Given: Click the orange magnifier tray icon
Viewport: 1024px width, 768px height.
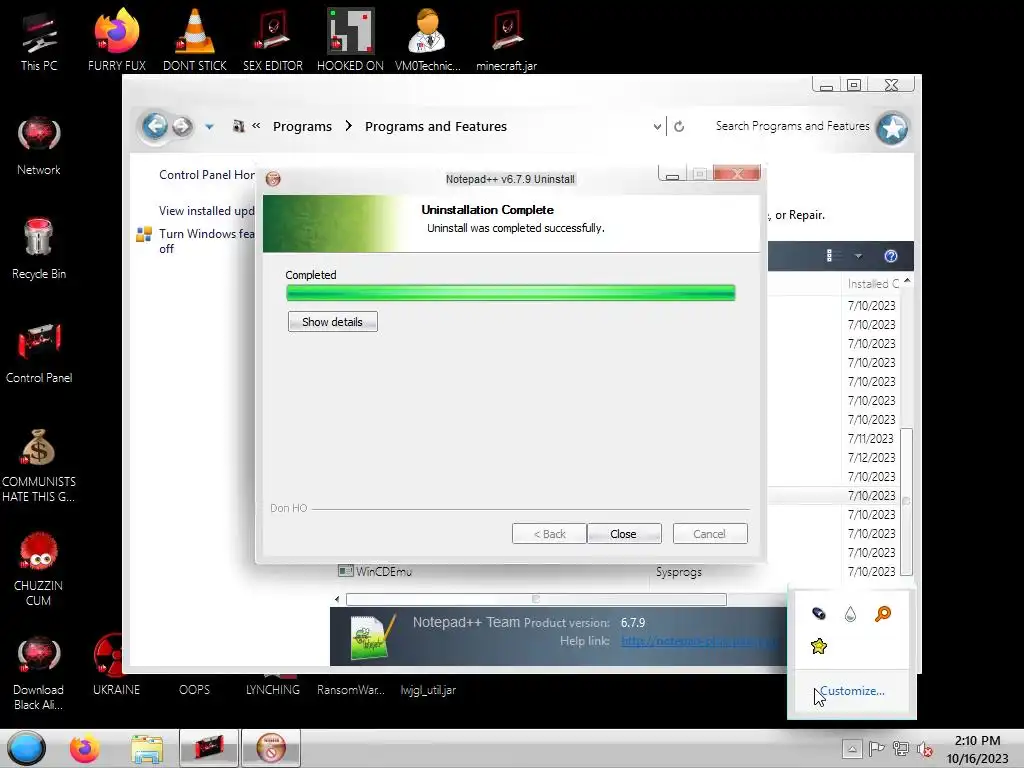Looking at the screenshot, I should [883, 614].
